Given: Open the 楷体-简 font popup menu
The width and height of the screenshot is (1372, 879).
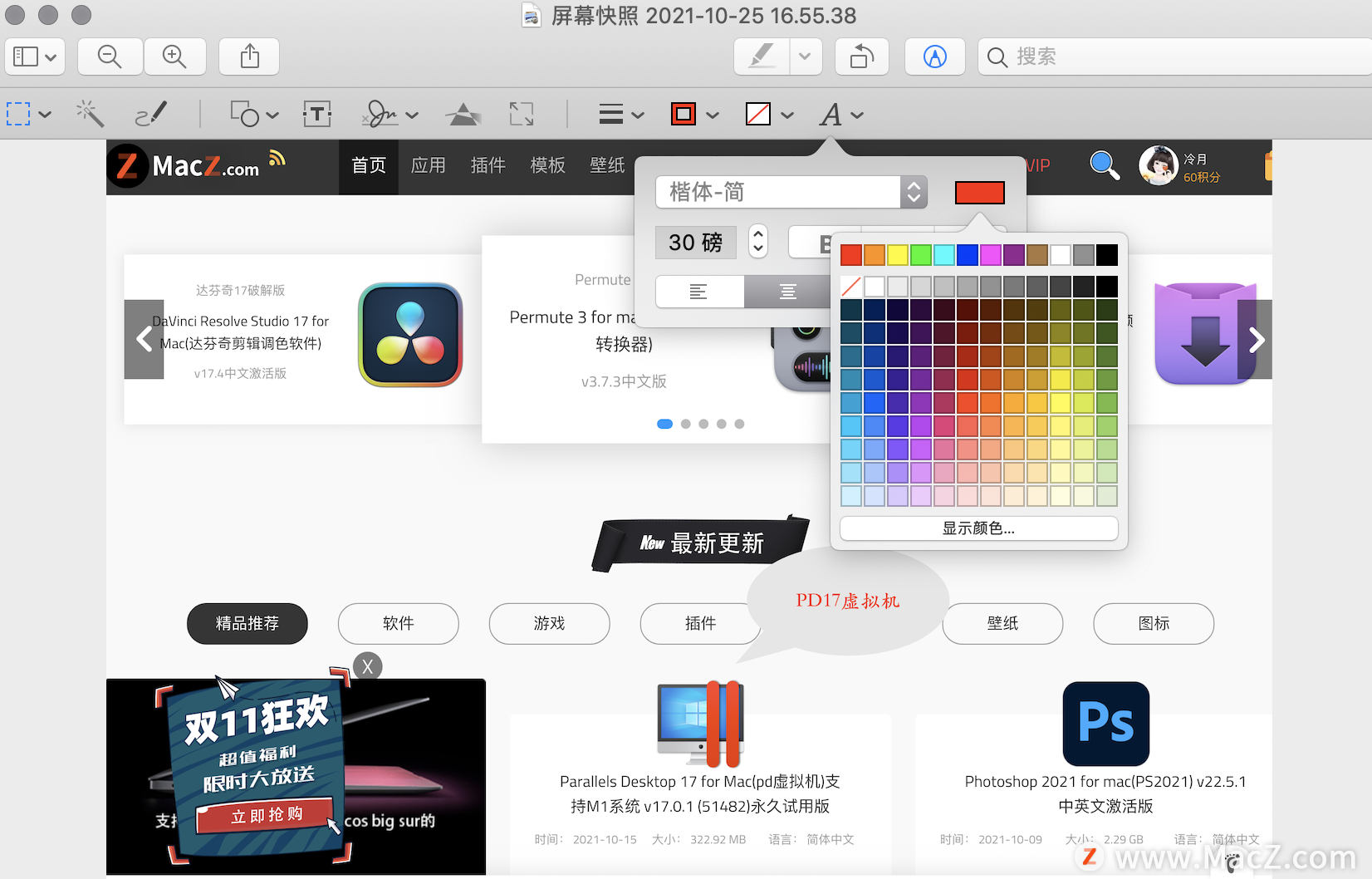Looking at the screenshot, I should (791, 192).
